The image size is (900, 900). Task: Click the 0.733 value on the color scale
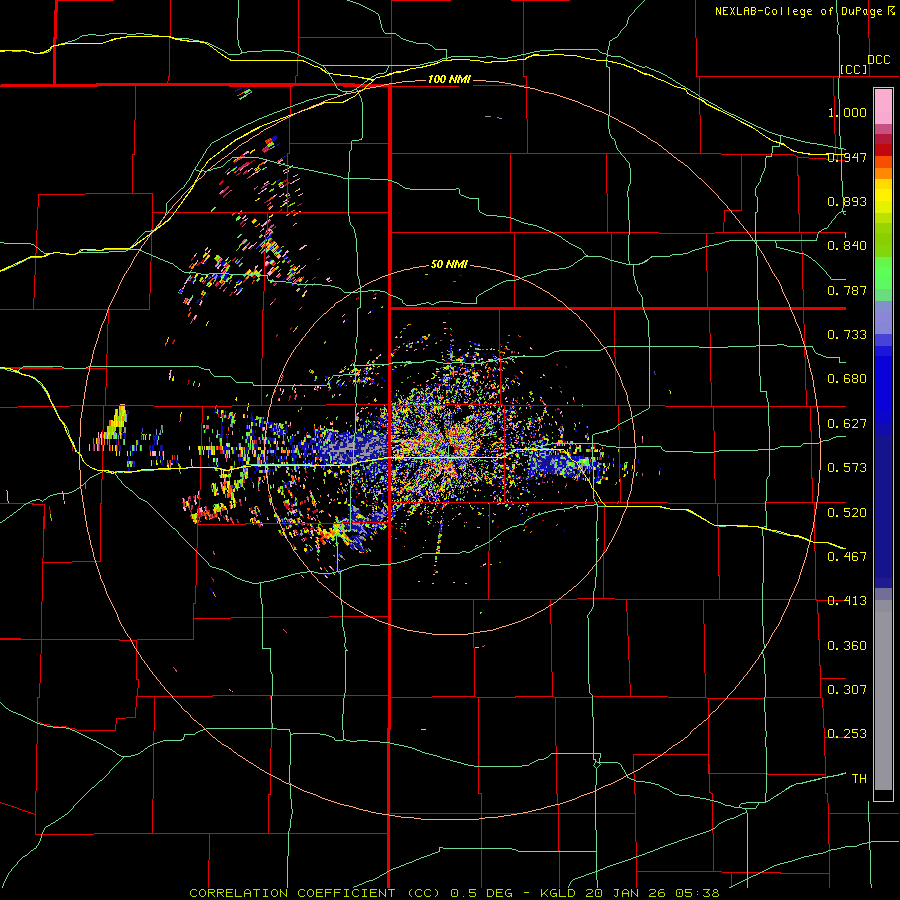847,335
